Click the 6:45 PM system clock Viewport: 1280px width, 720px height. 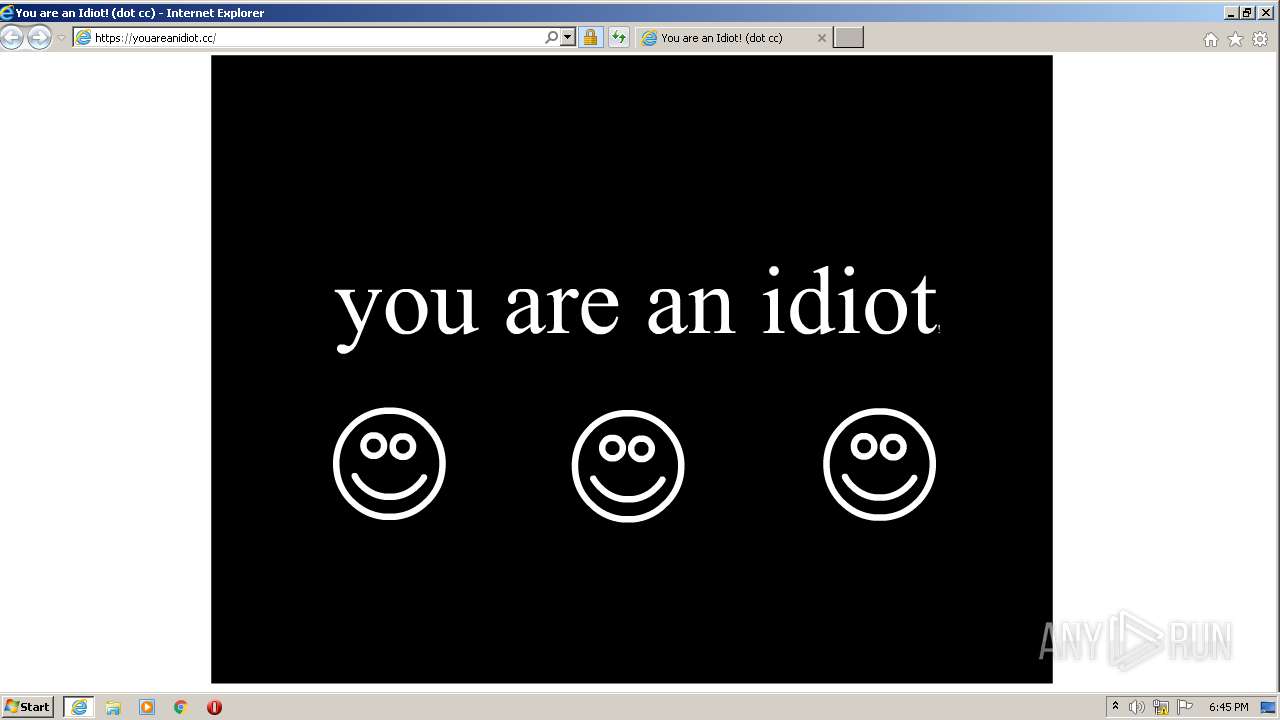(1228, 707)
